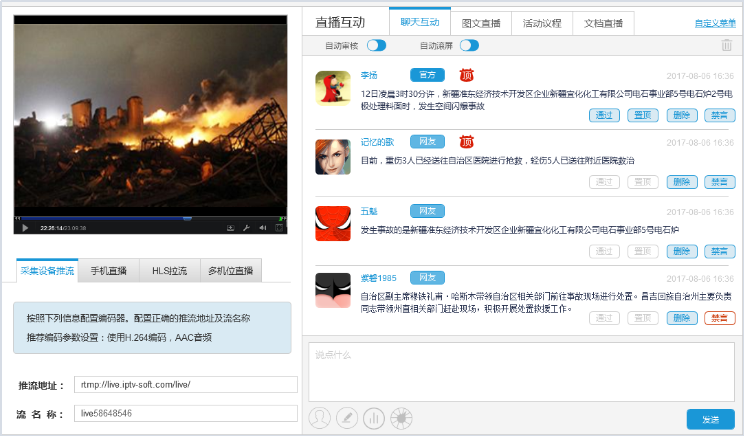Toggle the 自动滚屏 switch
Viewport: 744px width, 436px height.
tap(469, 45)
